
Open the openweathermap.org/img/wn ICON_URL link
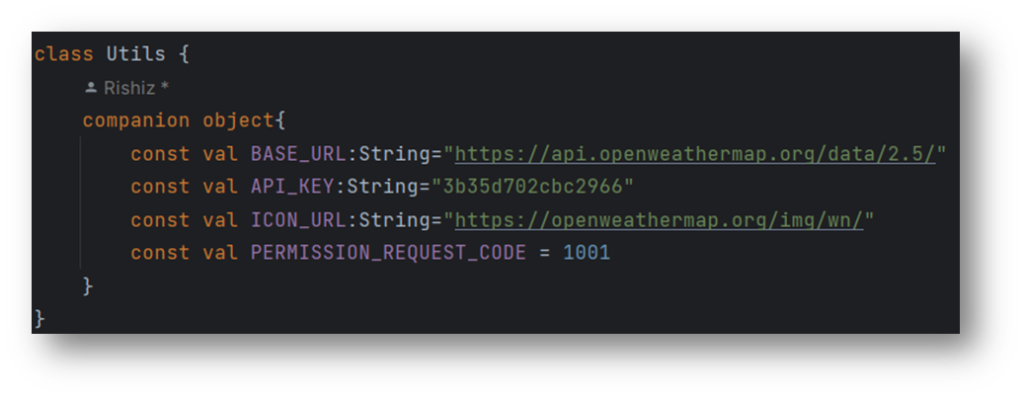(659, 220)
